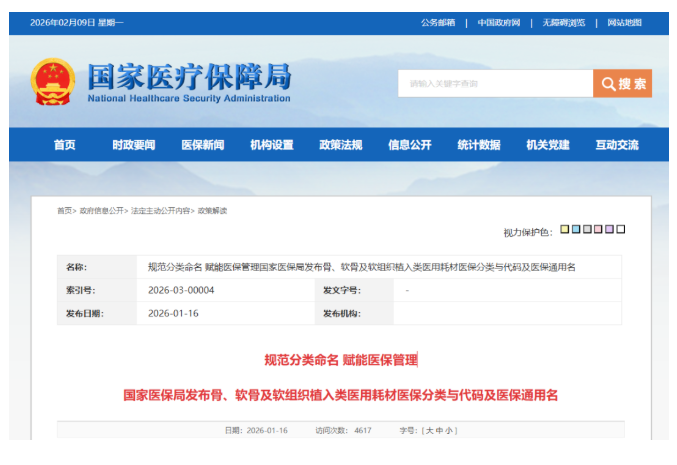
Task: Expand 信息公开 navigation menu
Action: coord(410,145)
